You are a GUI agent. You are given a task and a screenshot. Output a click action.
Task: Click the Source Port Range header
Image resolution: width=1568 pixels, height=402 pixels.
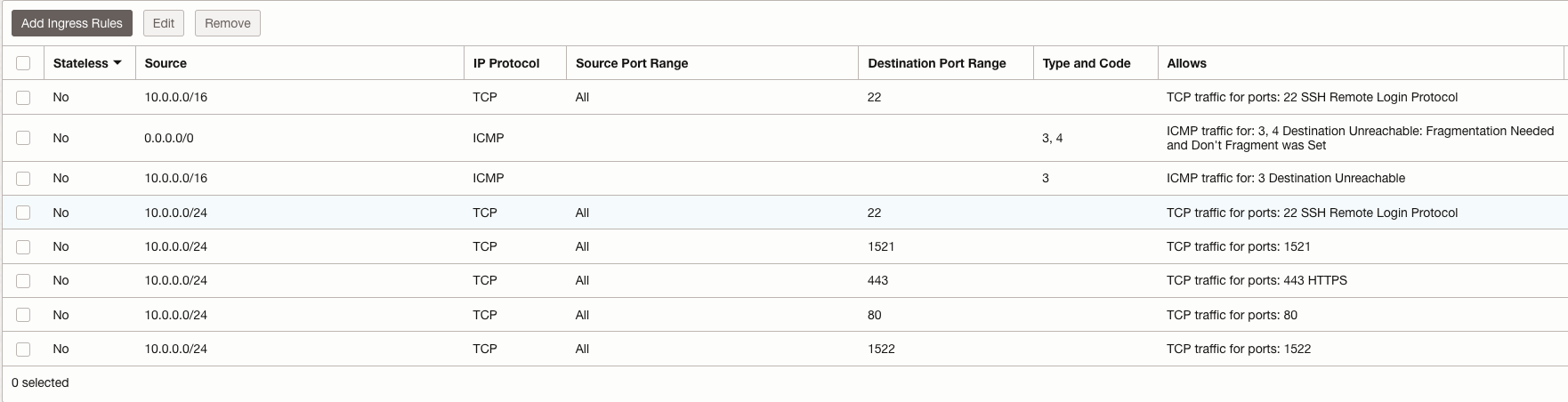(x=631, y=63)
